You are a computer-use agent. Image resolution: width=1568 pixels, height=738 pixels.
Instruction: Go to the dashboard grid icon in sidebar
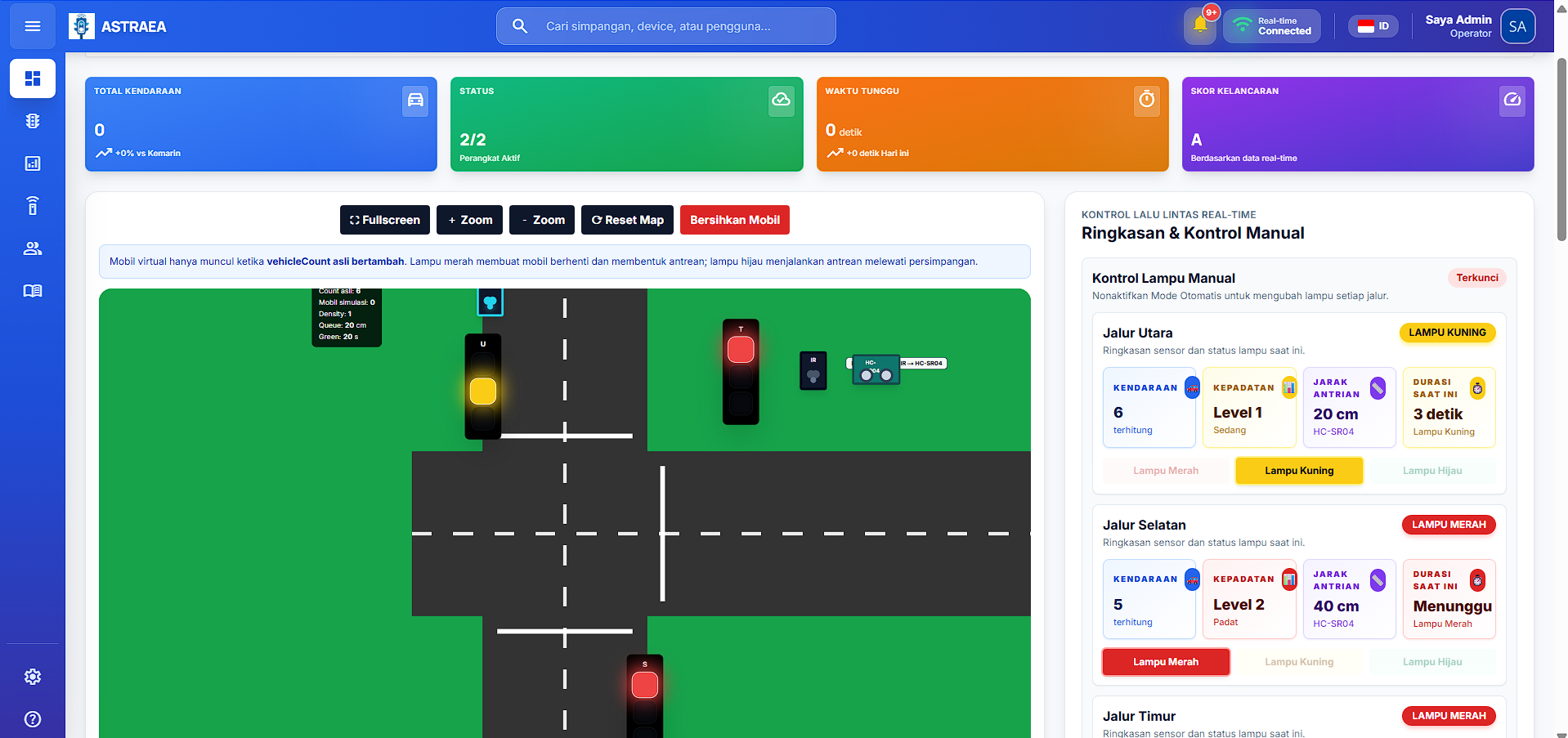pos(33,78)
